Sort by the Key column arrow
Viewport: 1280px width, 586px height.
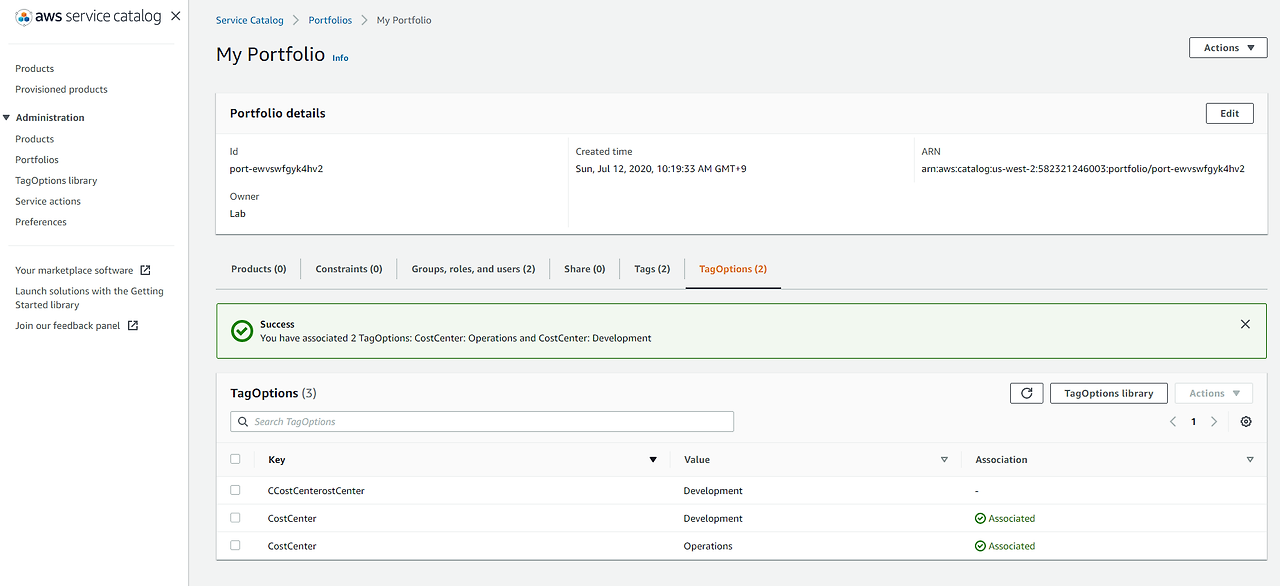point(653,460)
